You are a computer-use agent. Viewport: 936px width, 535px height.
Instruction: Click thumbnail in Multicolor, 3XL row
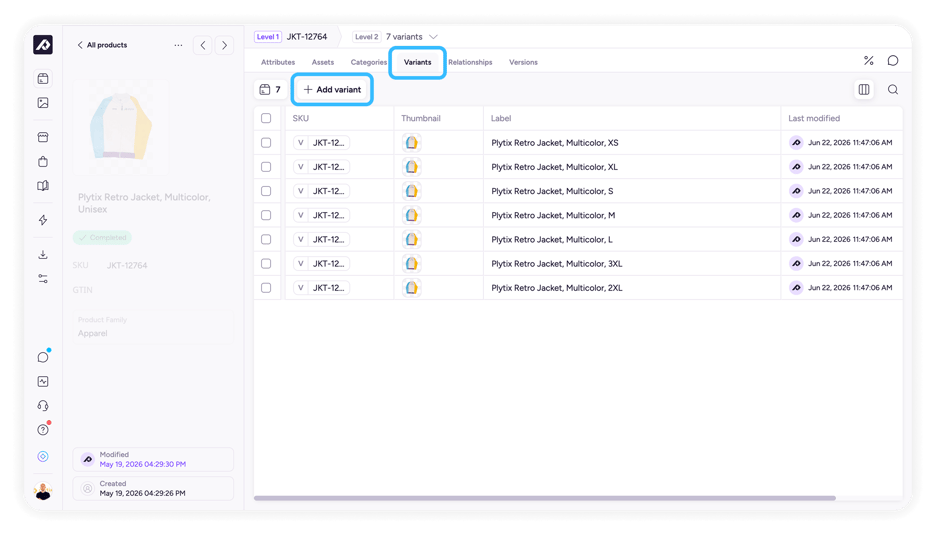click(x=412, y=263)
